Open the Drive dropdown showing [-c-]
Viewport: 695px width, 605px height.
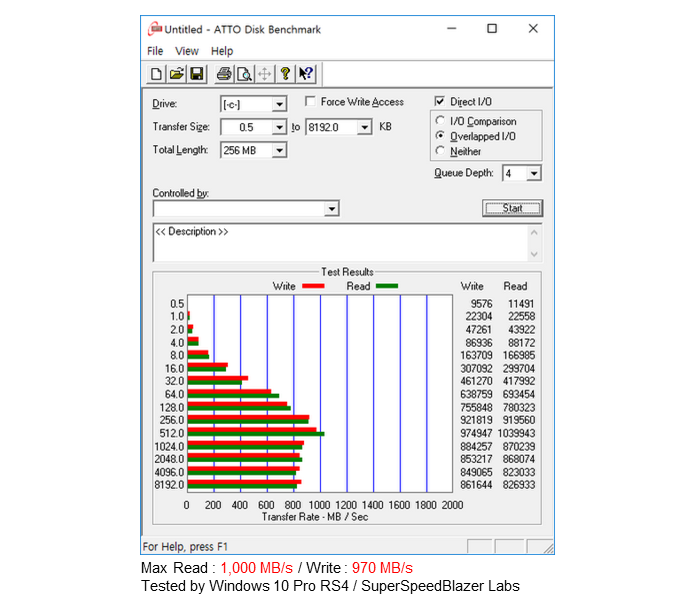[279, 105]
